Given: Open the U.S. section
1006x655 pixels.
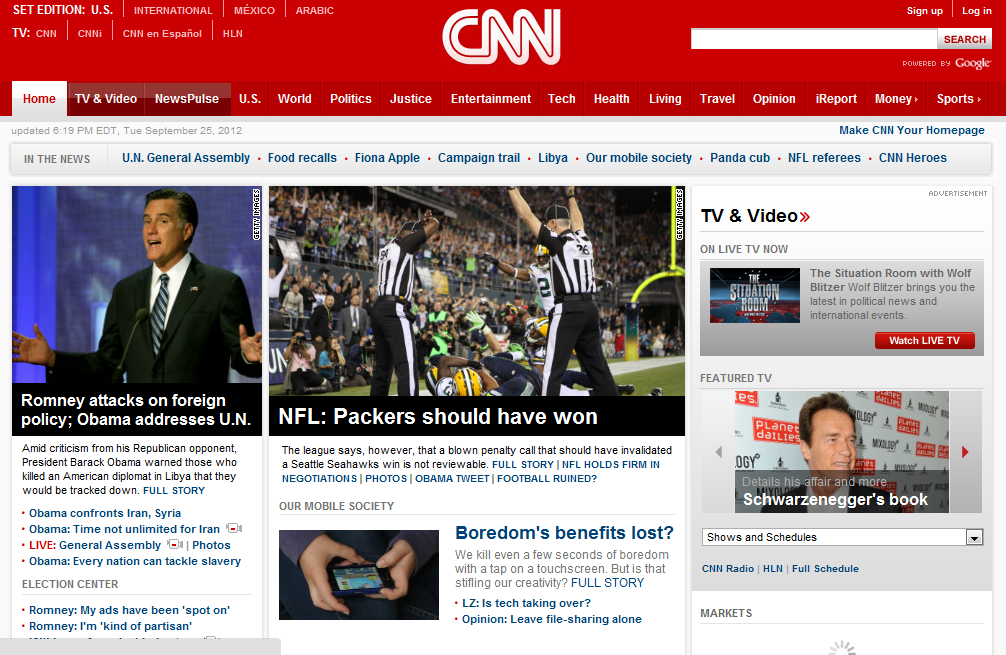Looking at the screenshot, I should point(250,99).
